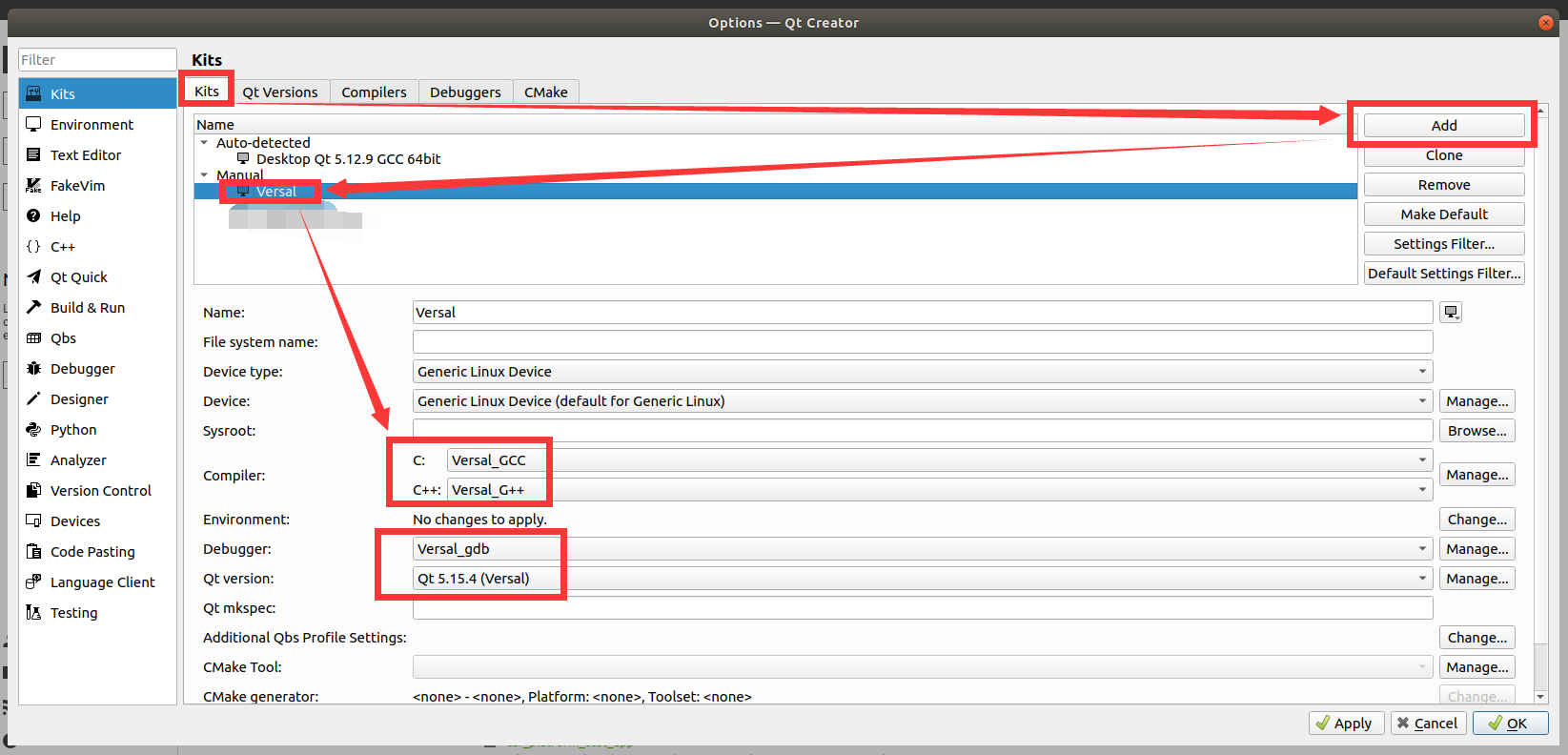
Task: Click the kit icon button beside Name field
Action: [x=1451, y=312]
